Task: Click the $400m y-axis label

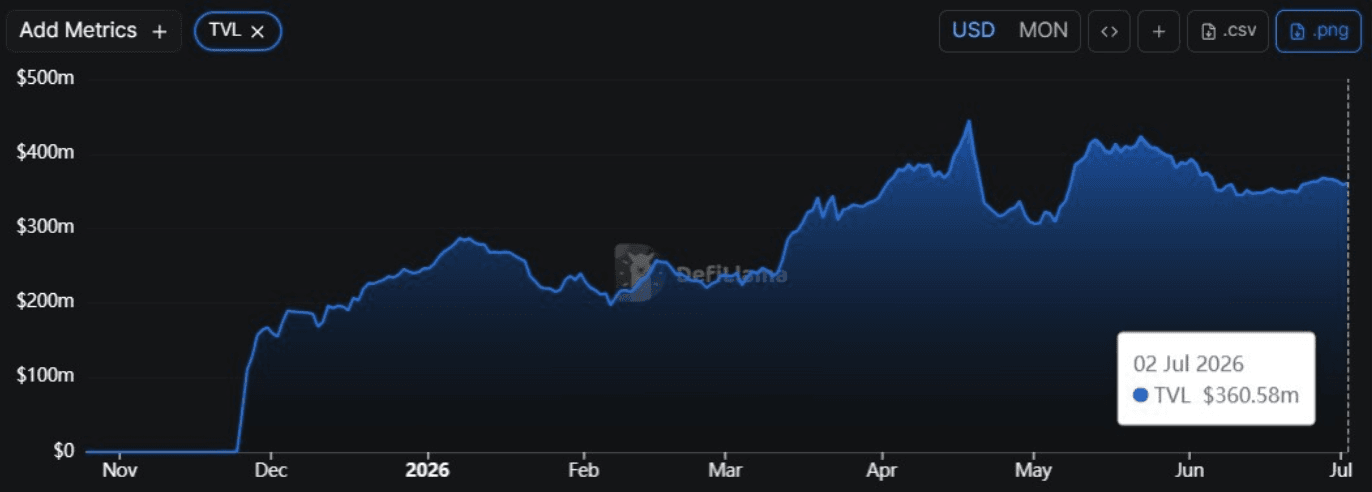Action: [47, 153]
